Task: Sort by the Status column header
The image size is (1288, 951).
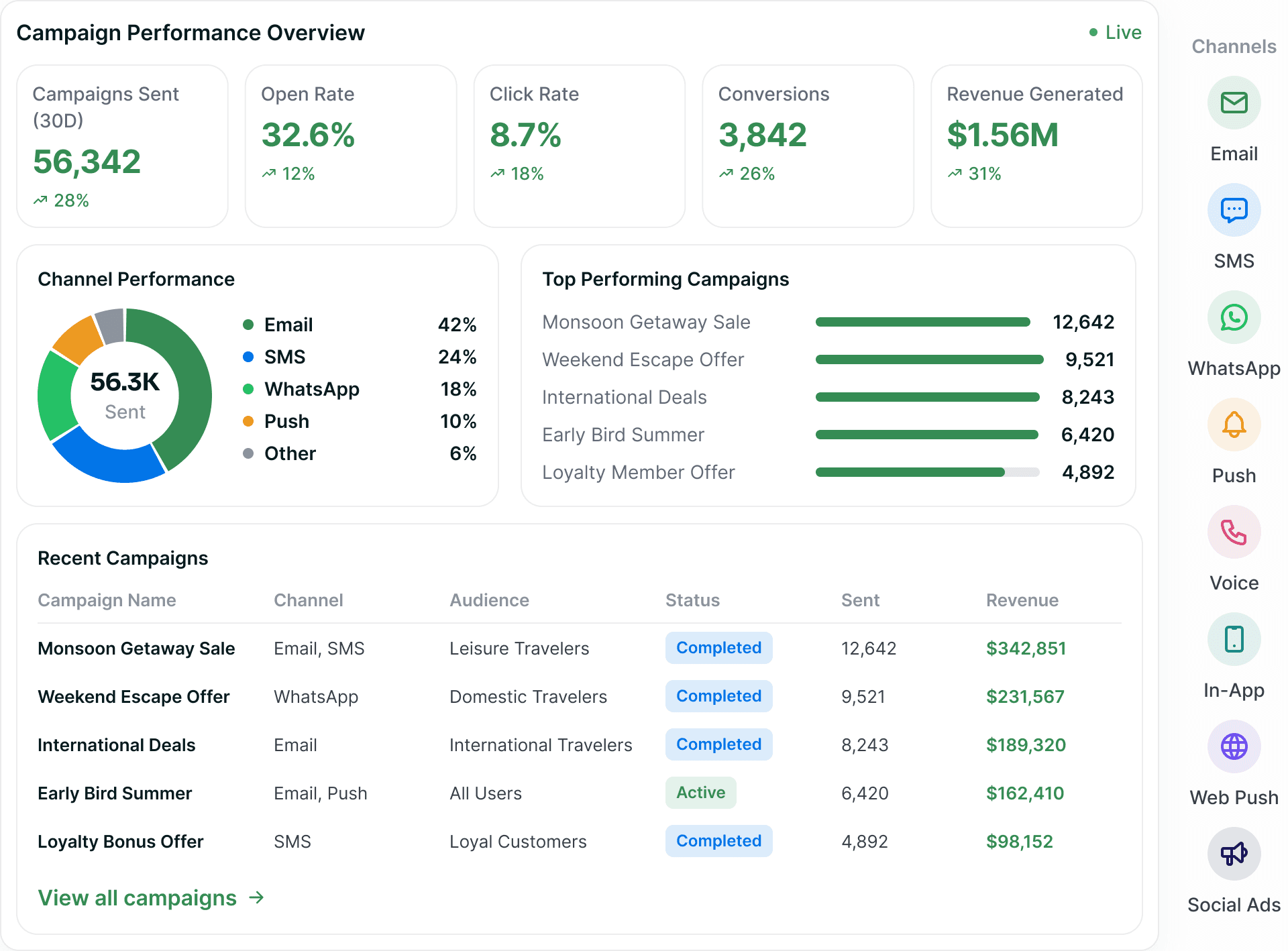Action: pyautogui.click(x=692, y=600)
